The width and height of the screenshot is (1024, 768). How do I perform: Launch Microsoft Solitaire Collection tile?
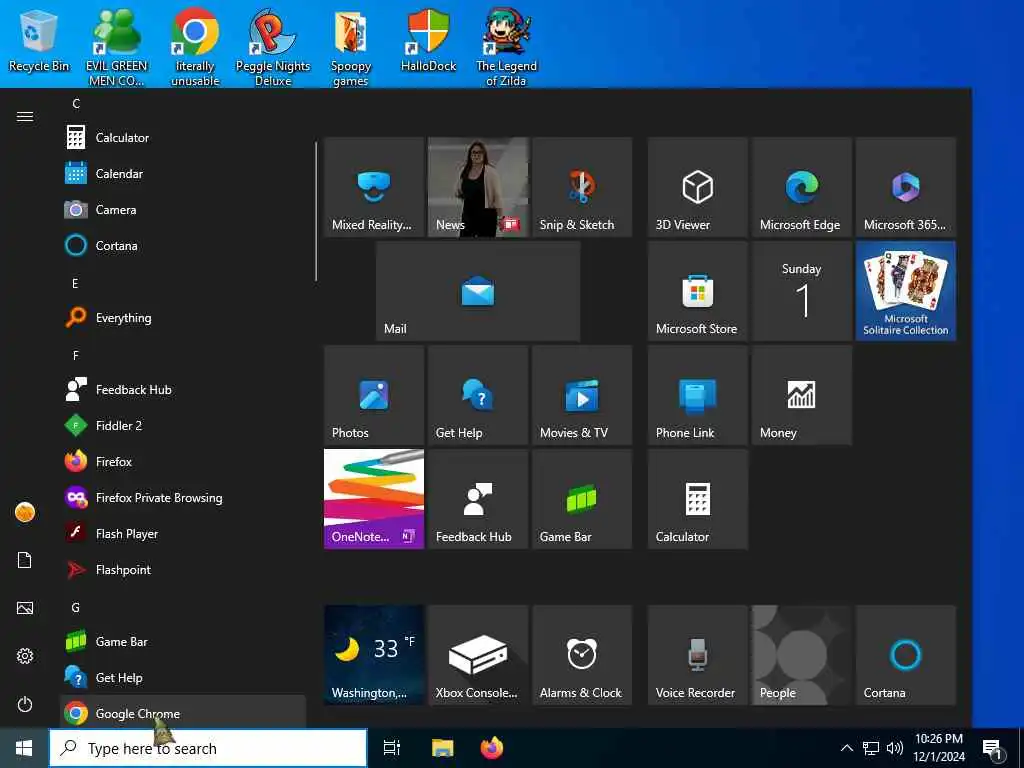906,291
